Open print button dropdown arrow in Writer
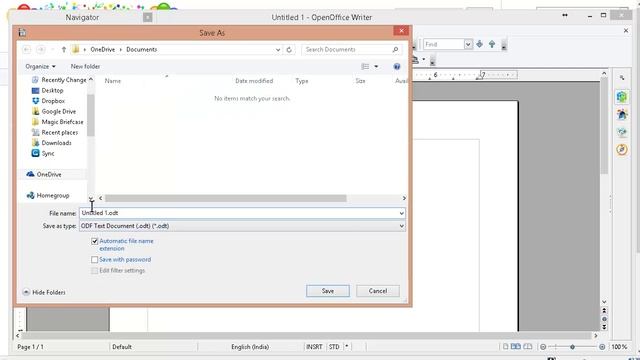Viewport: 640px width, 360px height. (x=424, y=60)
